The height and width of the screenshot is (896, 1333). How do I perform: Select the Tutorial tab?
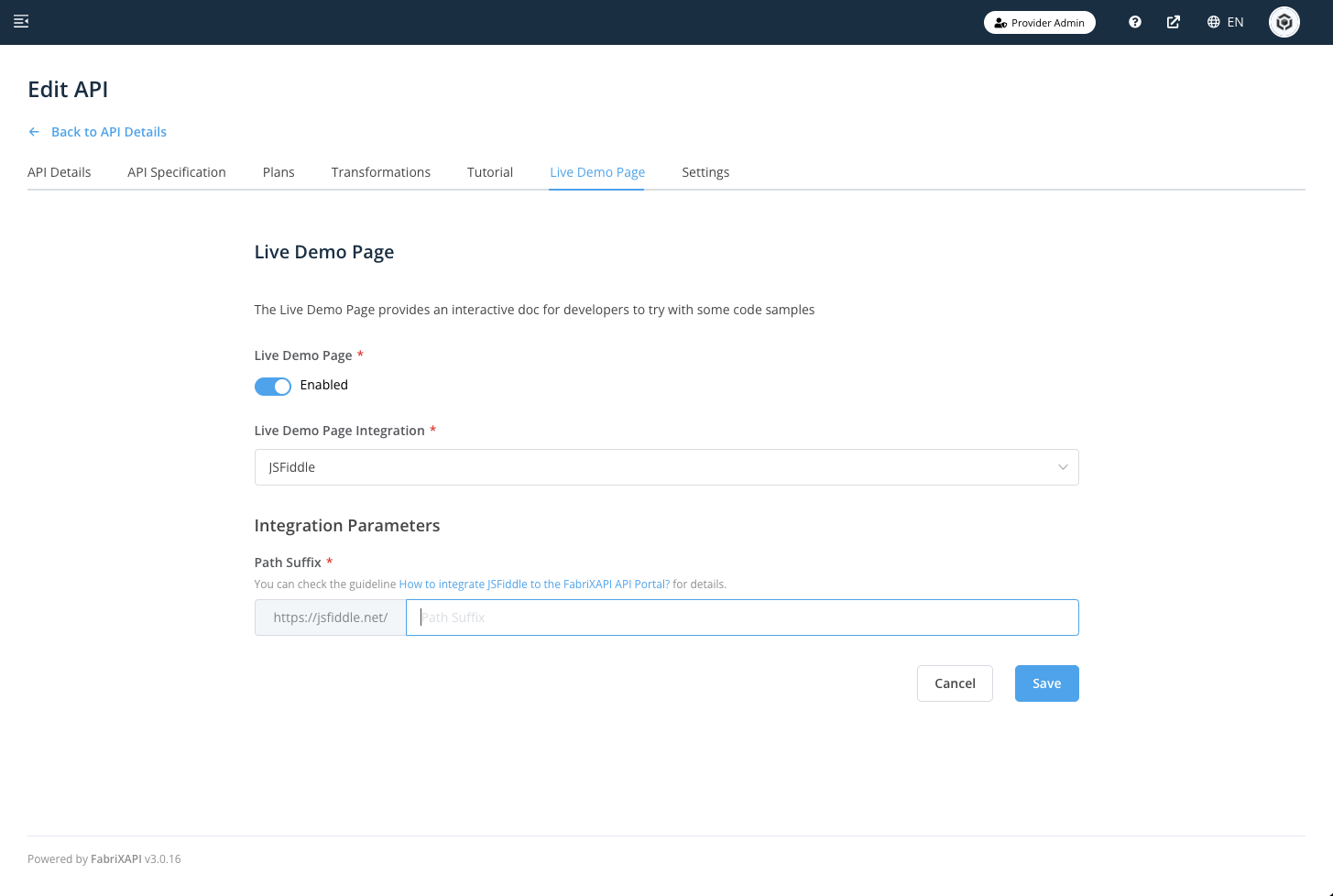(490, 172)
